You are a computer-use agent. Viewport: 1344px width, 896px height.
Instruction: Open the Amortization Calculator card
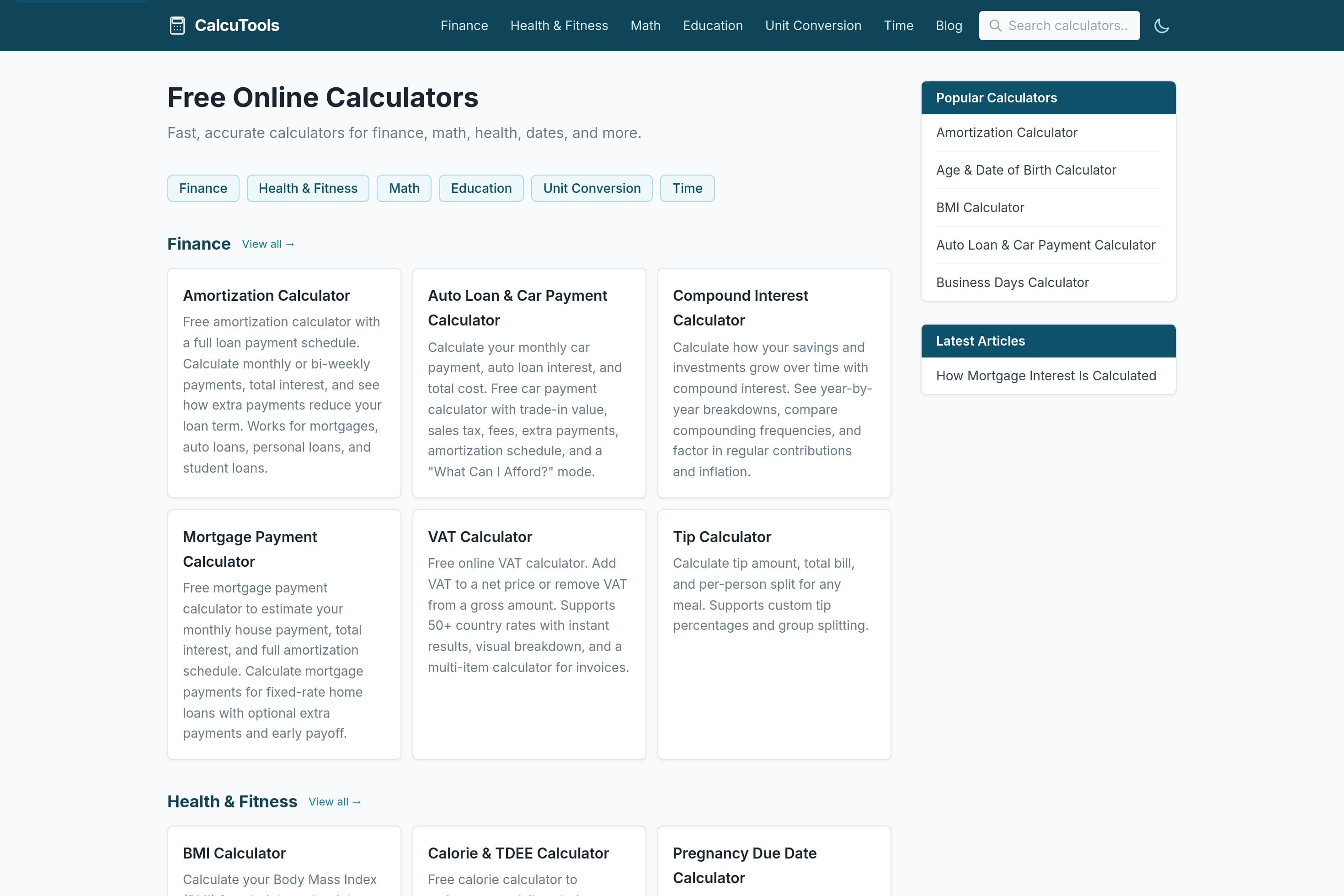tap(266, 295)
